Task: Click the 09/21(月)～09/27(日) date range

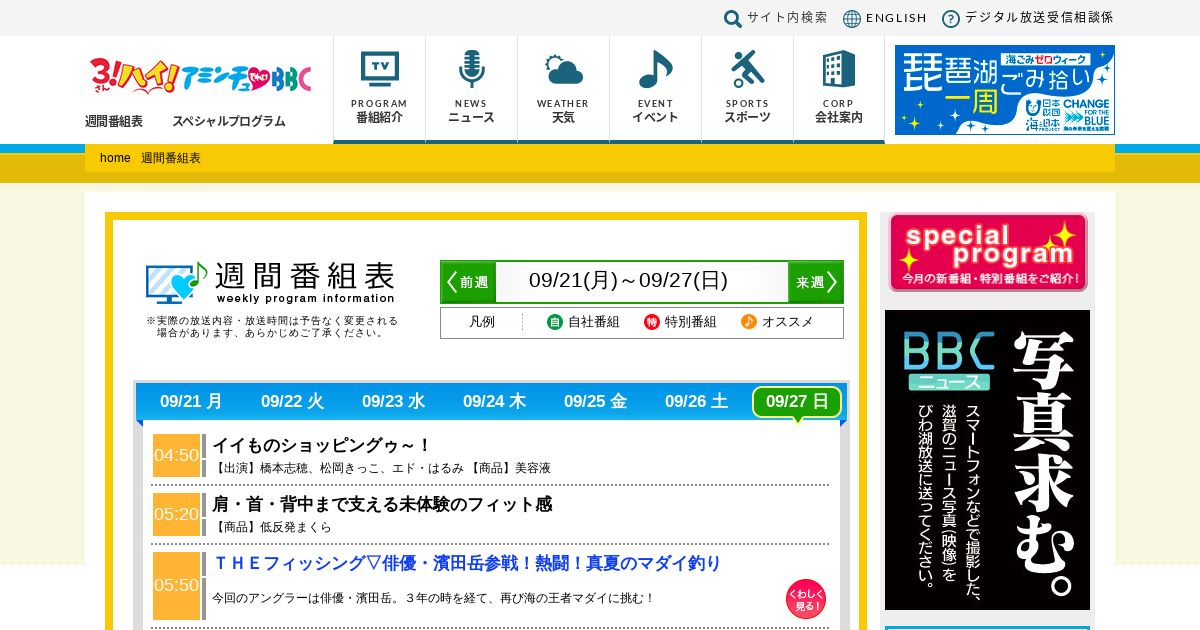Action: 628,281
